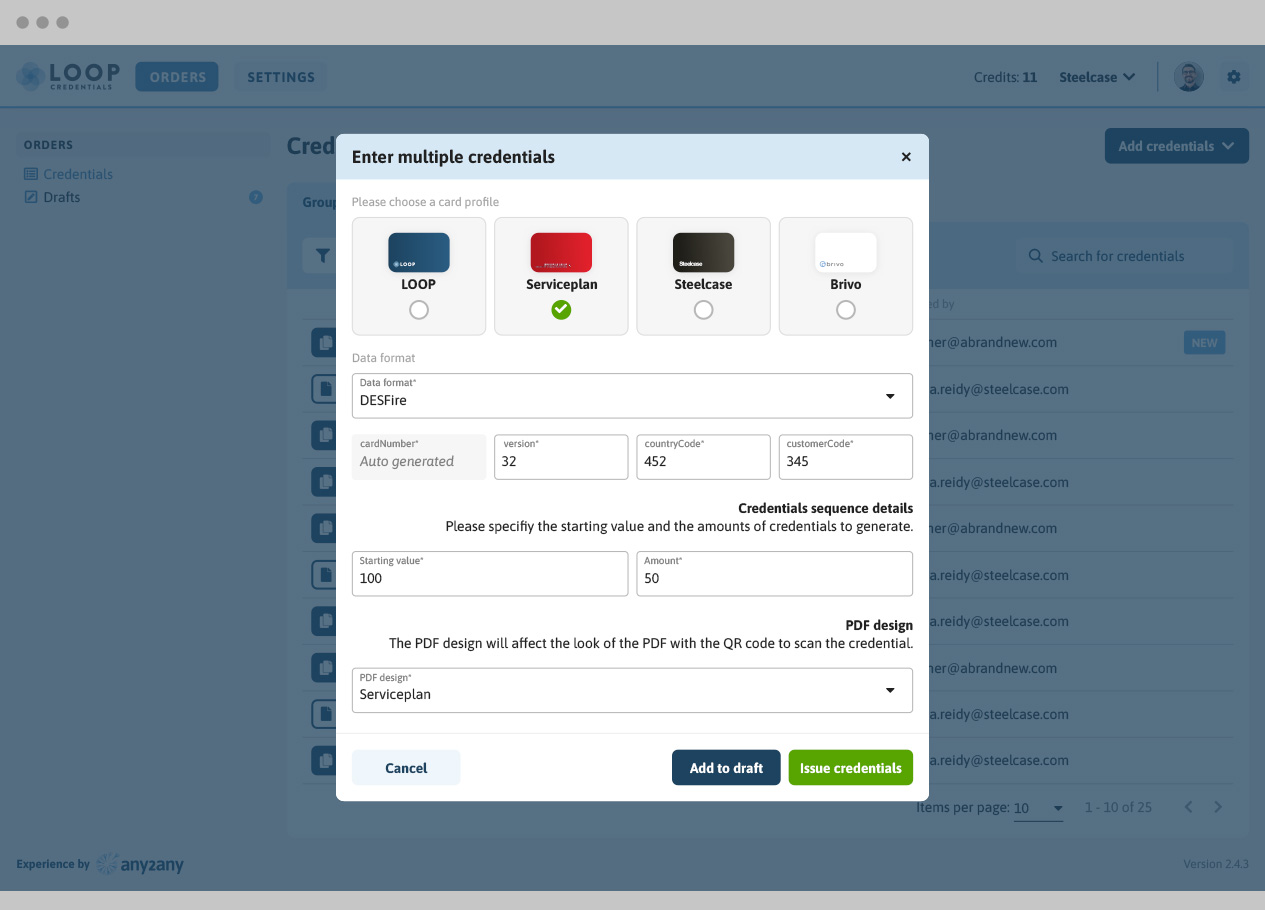
Task: Open the Data format DESFire dropdown
Action: 632,396
